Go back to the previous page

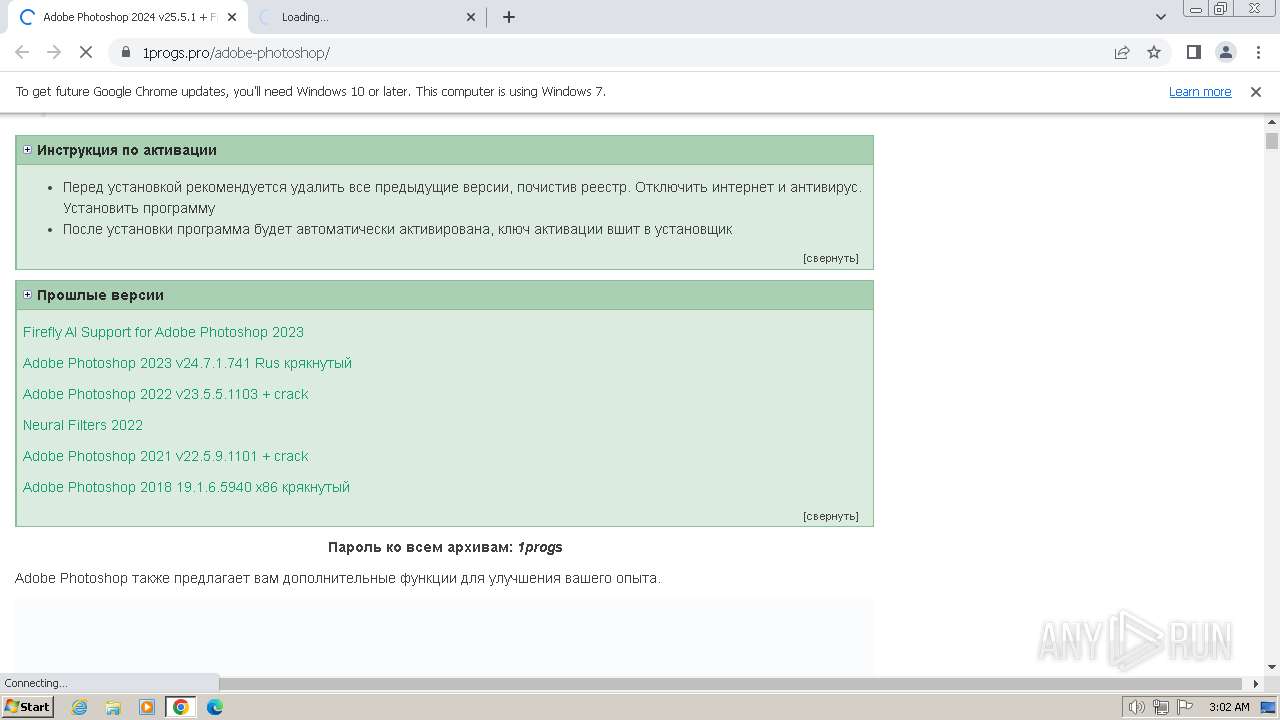tap(22, 52)
